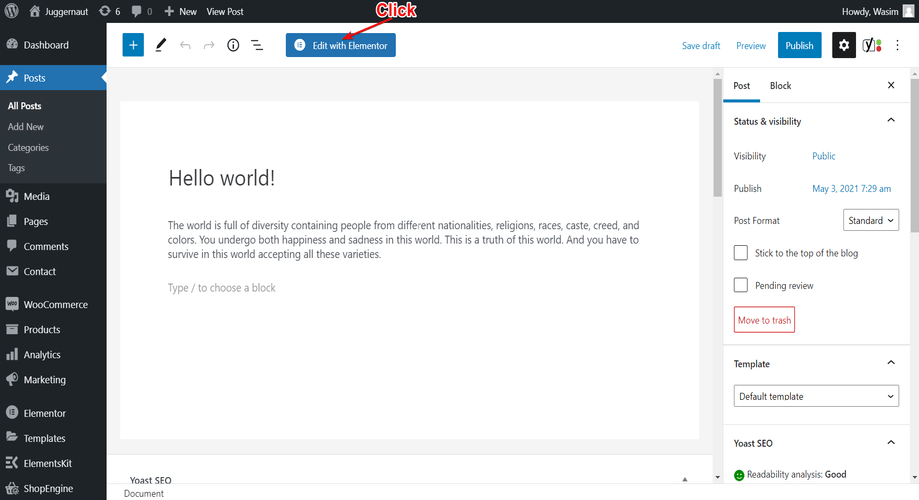Screen dimensions: 919x500
Task: Open the Default template dropdown
Action: [816, 396]
